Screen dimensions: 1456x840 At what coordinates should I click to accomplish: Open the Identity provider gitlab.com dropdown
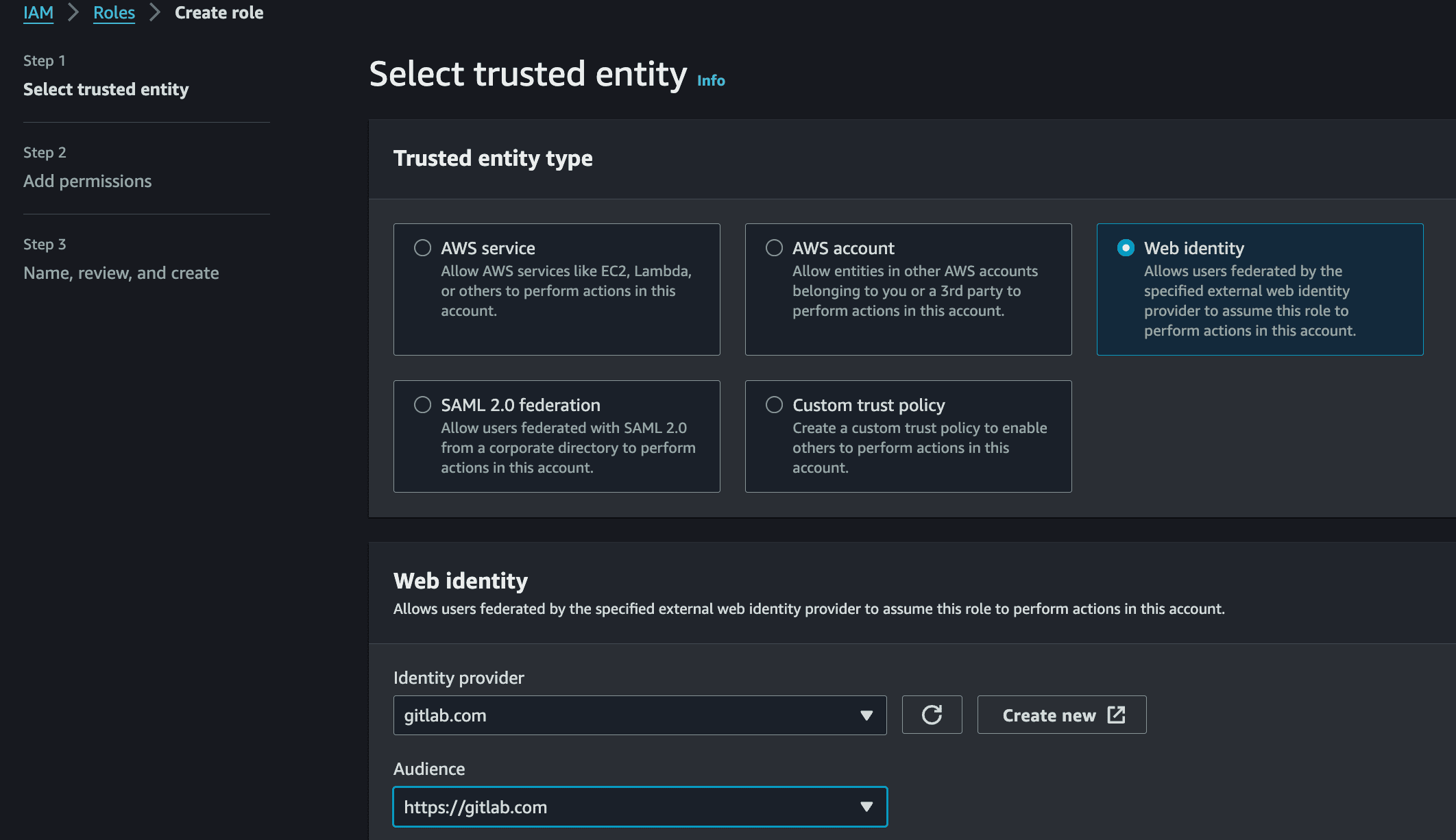640,715
